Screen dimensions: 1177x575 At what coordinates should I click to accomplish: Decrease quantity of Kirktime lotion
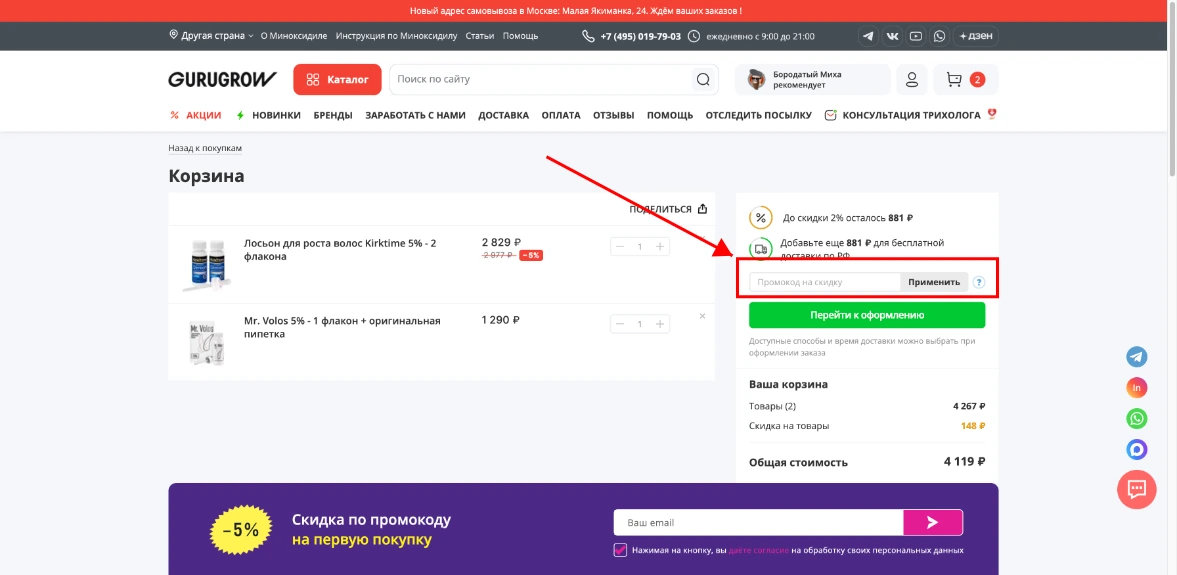(x=620, y=247)
